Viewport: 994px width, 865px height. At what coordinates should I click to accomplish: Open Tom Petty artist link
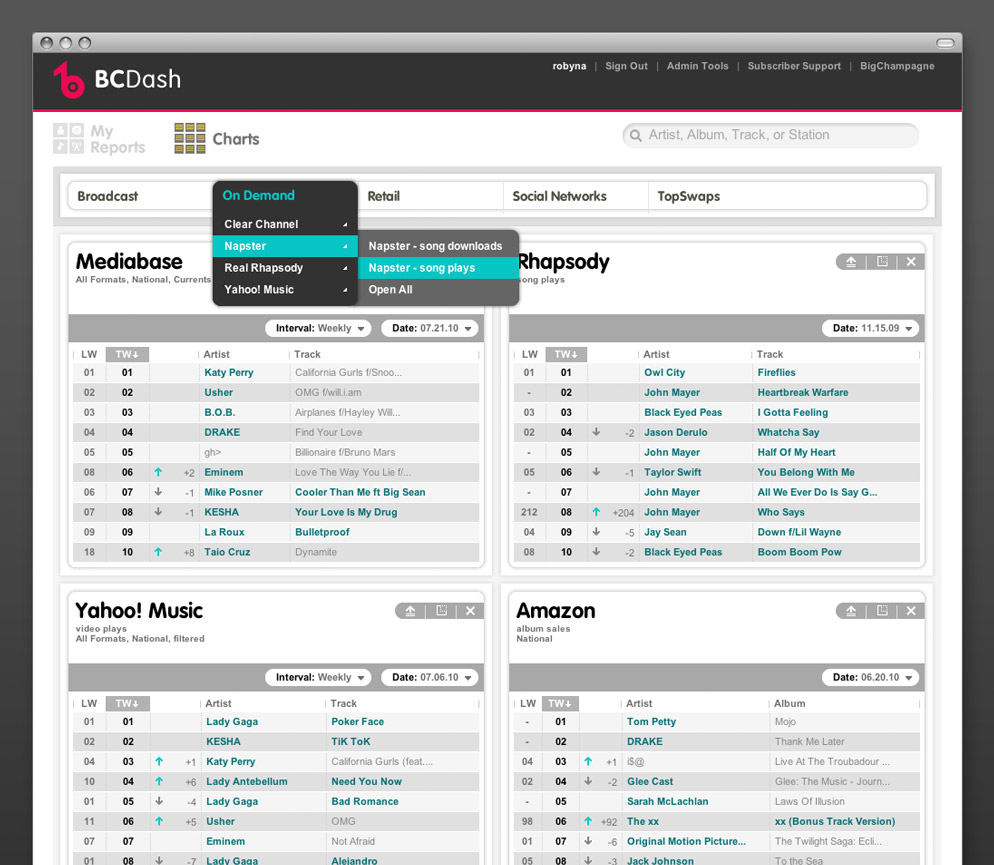(652, 722)
